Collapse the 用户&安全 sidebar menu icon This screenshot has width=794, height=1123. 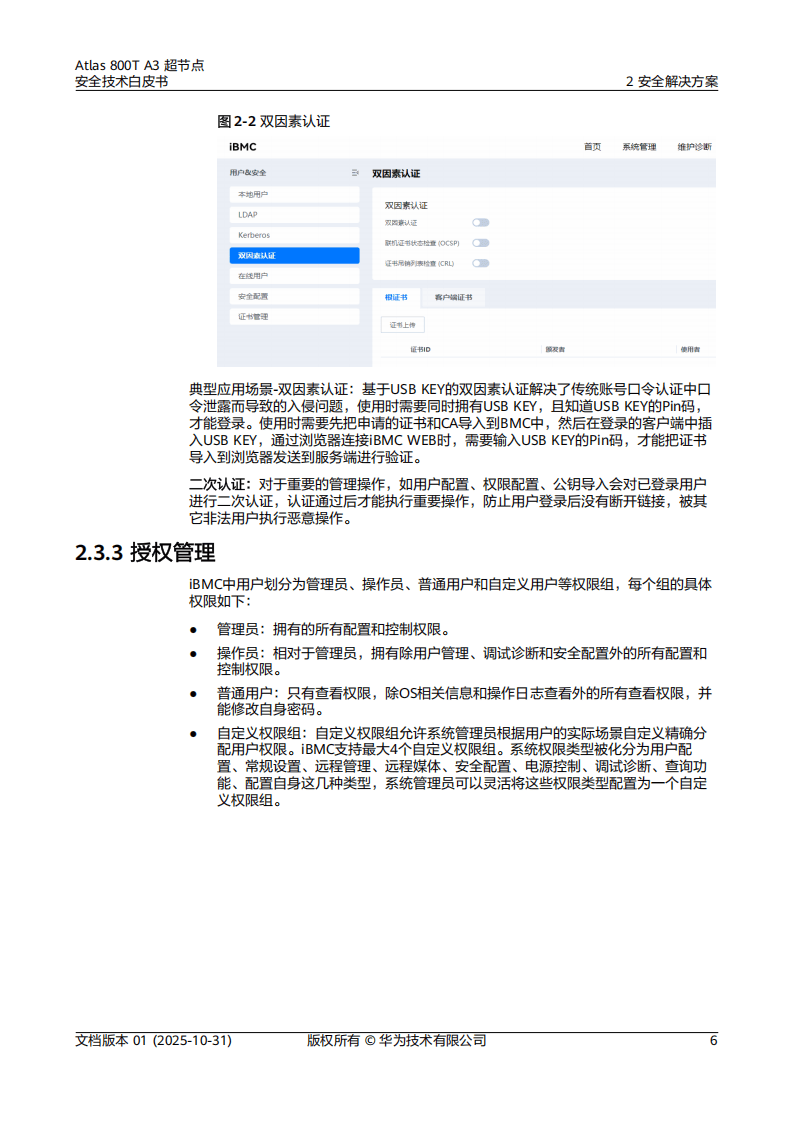[355, 173]
